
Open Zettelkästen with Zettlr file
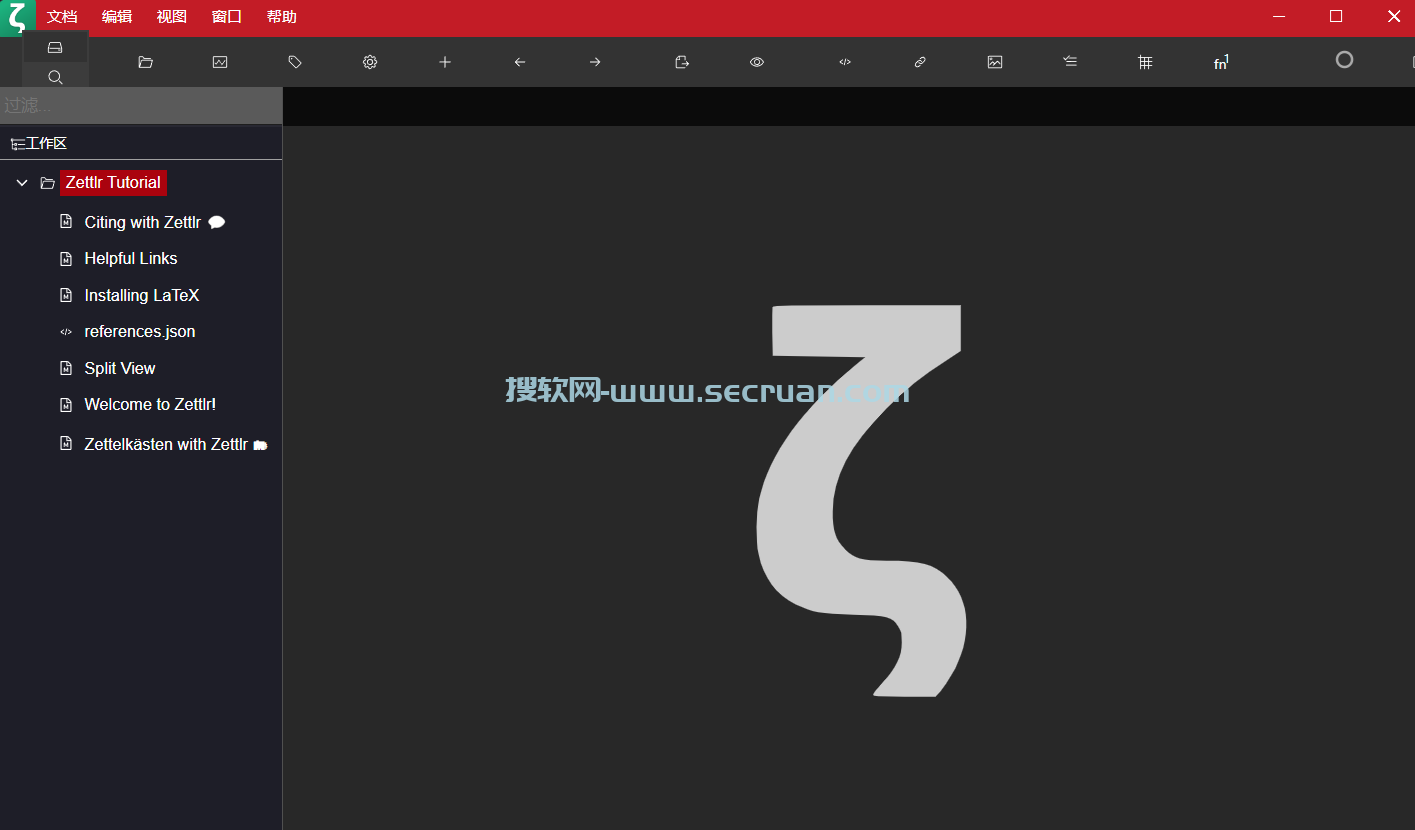click(166, 444)
